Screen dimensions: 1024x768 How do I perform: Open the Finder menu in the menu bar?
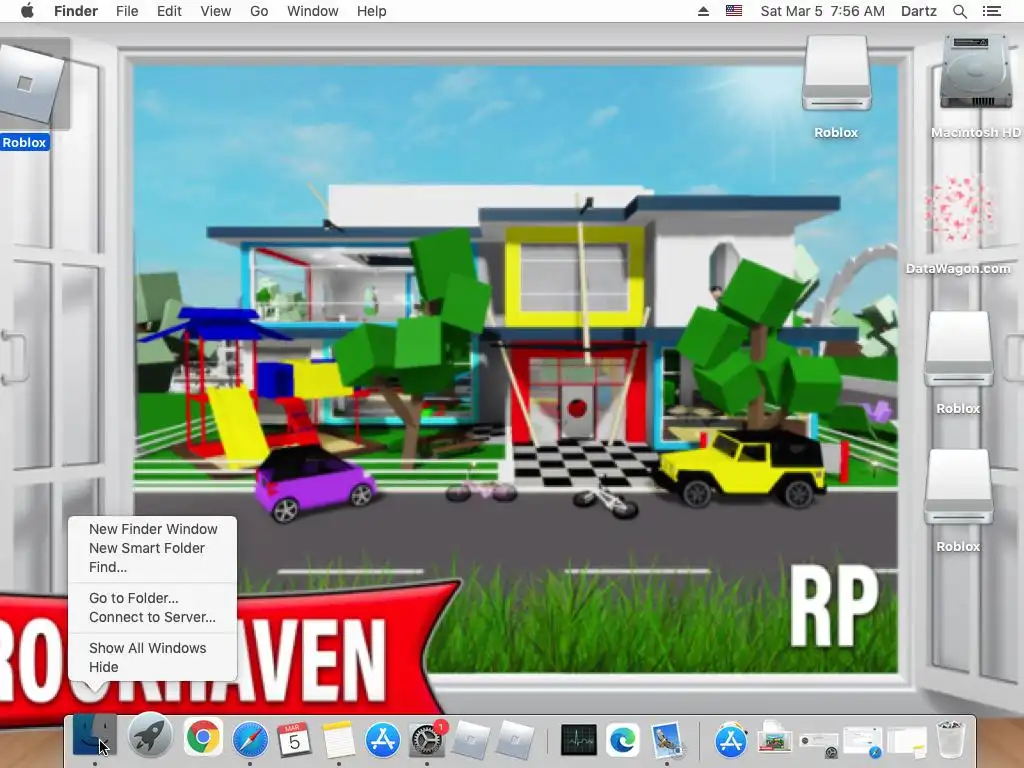[x=76, y=11]
